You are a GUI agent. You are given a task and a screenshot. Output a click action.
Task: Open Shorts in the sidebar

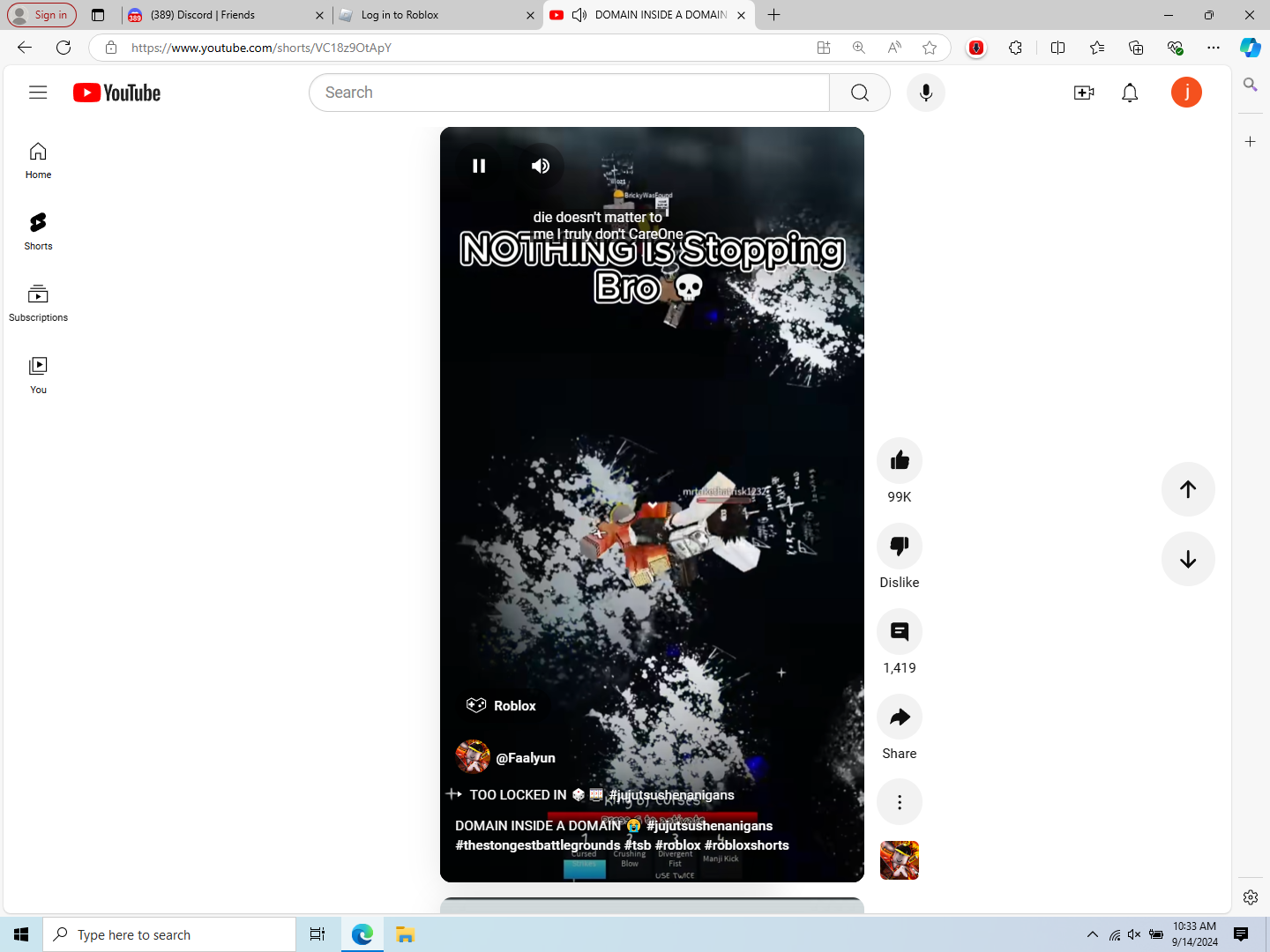(38, 233)
